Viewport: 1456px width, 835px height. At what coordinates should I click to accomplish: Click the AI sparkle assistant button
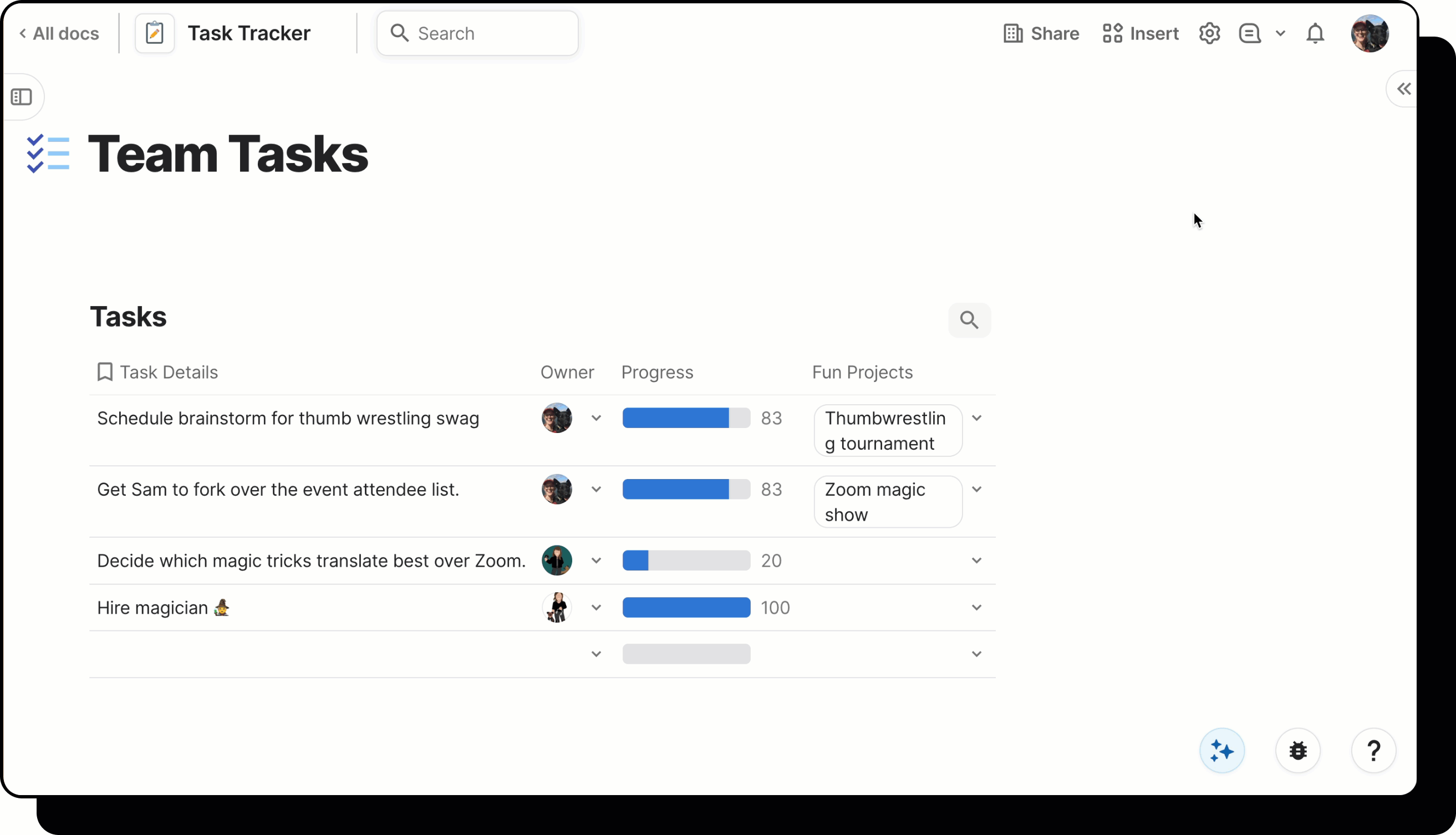coord(1221,750)
